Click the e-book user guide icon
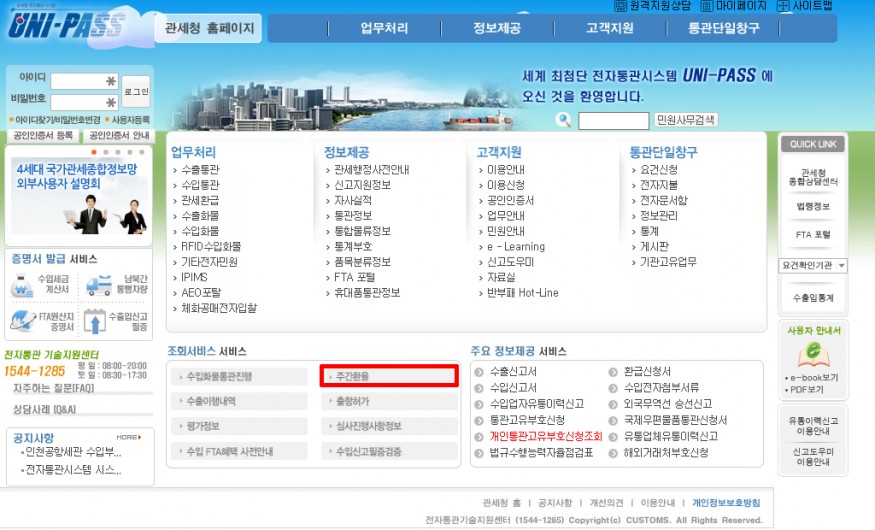The image size is (875, 530). pyautogui.click(x=813, y=354)
